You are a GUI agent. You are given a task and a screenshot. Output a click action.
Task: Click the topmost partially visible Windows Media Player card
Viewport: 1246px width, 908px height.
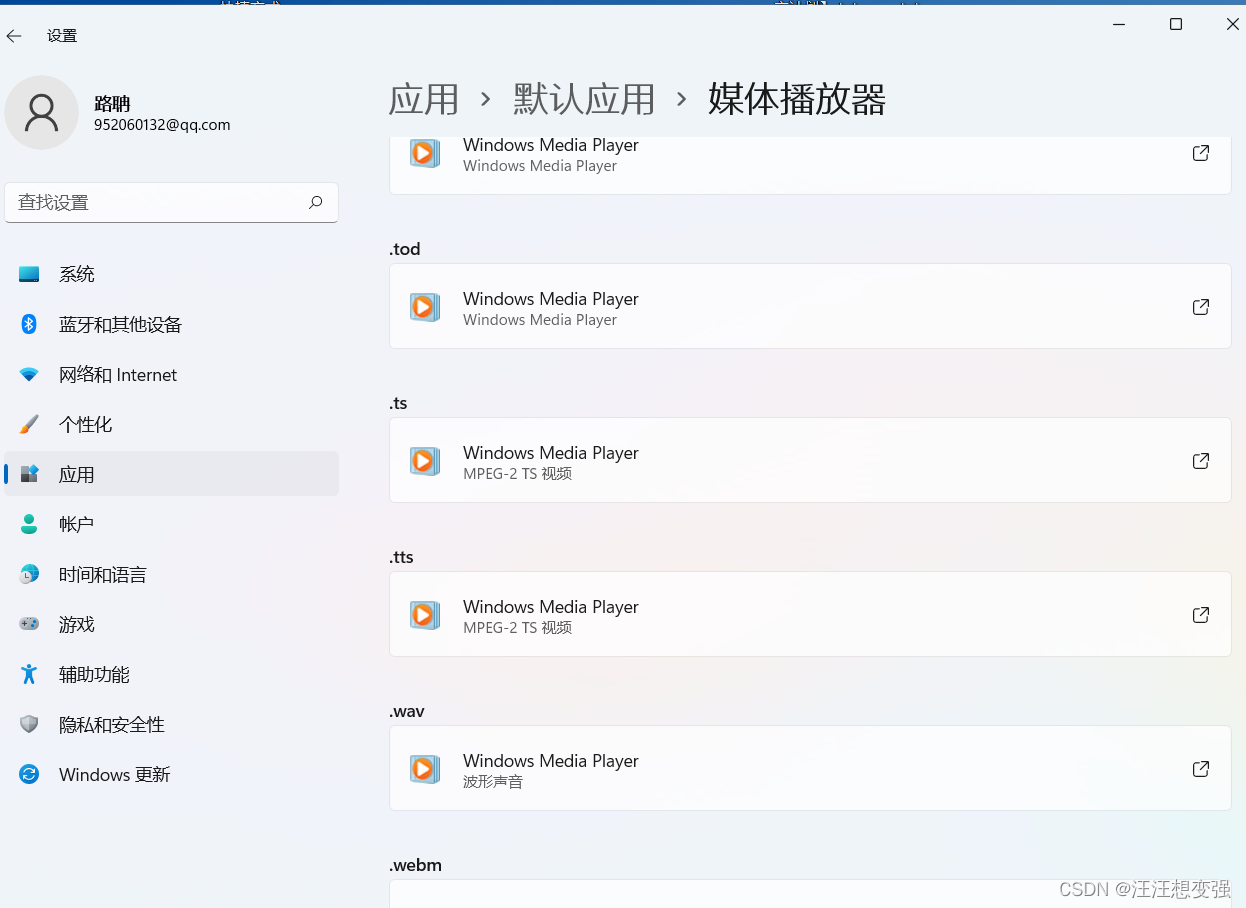click(x=810, y=165)
